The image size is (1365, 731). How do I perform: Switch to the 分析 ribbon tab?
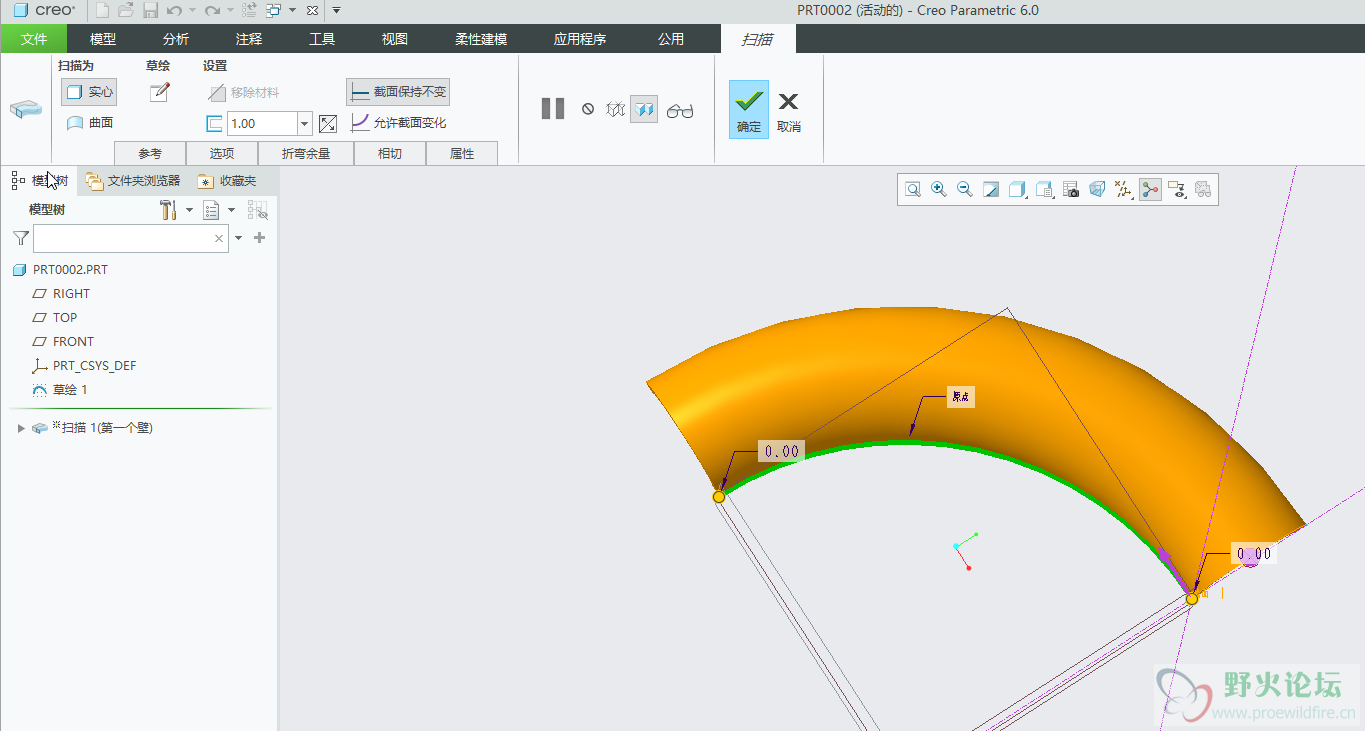tap(176, 39)
